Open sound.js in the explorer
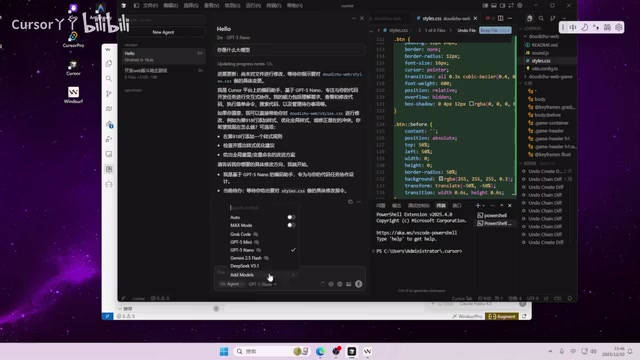The width and height of the screenshot is (640, 360). pyautogui.click(x=540, y=53)
